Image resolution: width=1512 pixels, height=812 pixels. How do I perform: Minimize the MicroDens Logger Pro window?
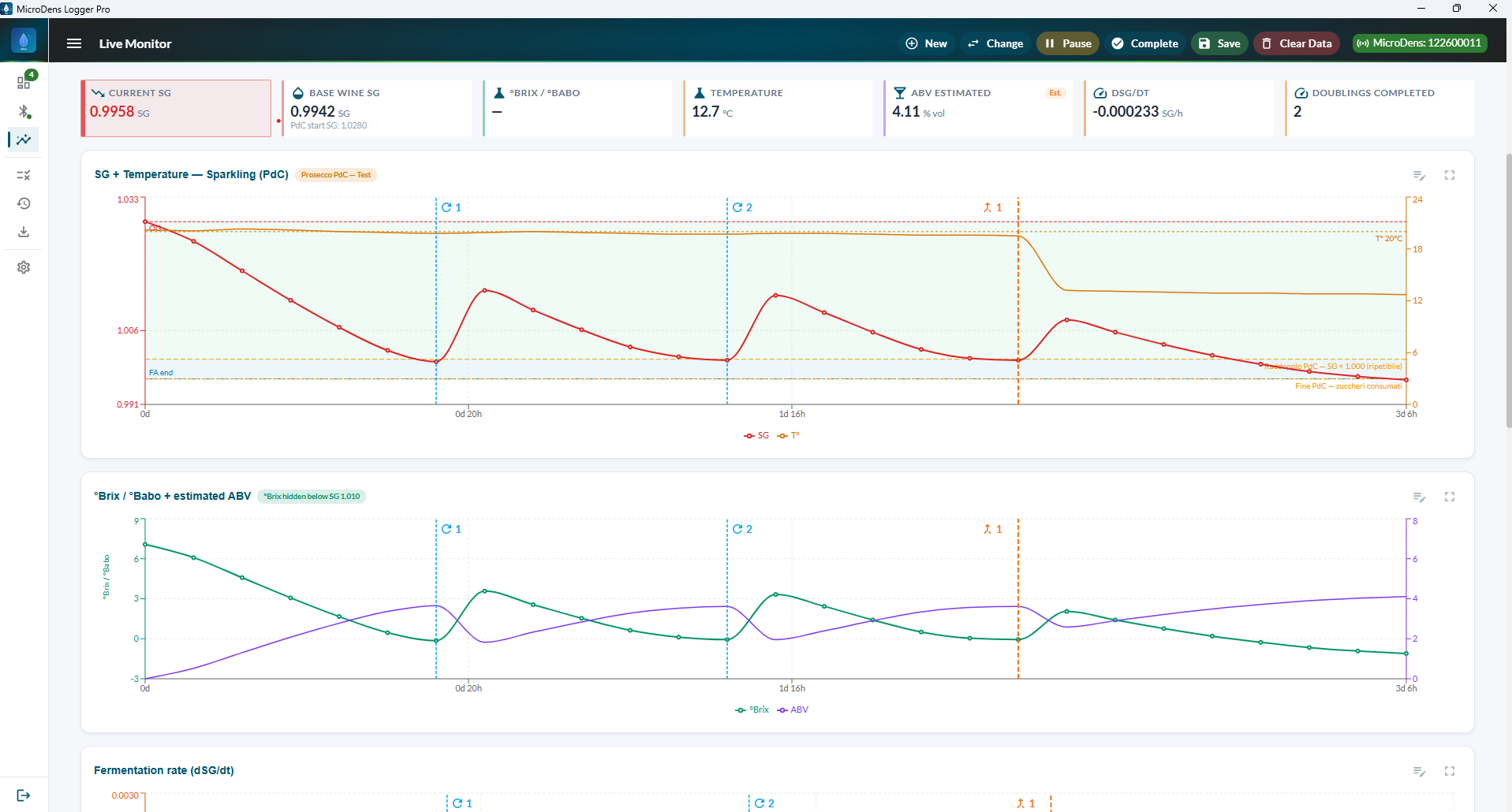click(1421, 9)
